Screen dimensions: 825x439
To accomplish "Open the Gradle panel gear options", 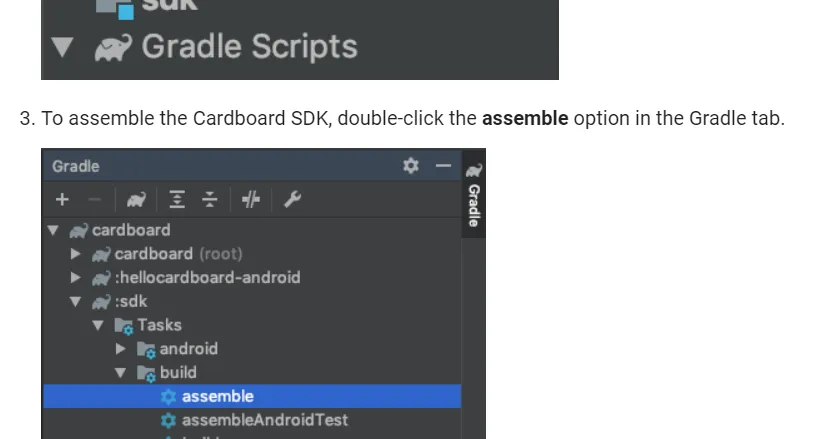I will tap(411, 166).
